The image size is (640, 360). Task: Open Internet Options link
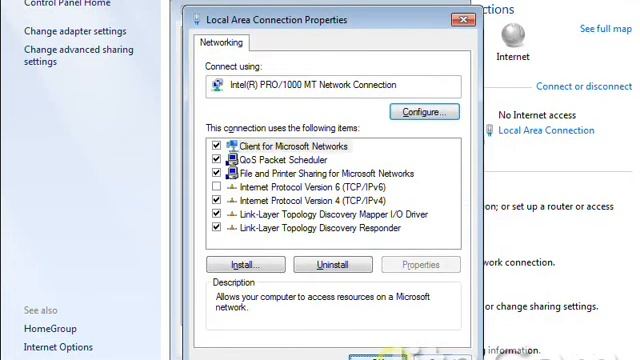coord(58,347)
